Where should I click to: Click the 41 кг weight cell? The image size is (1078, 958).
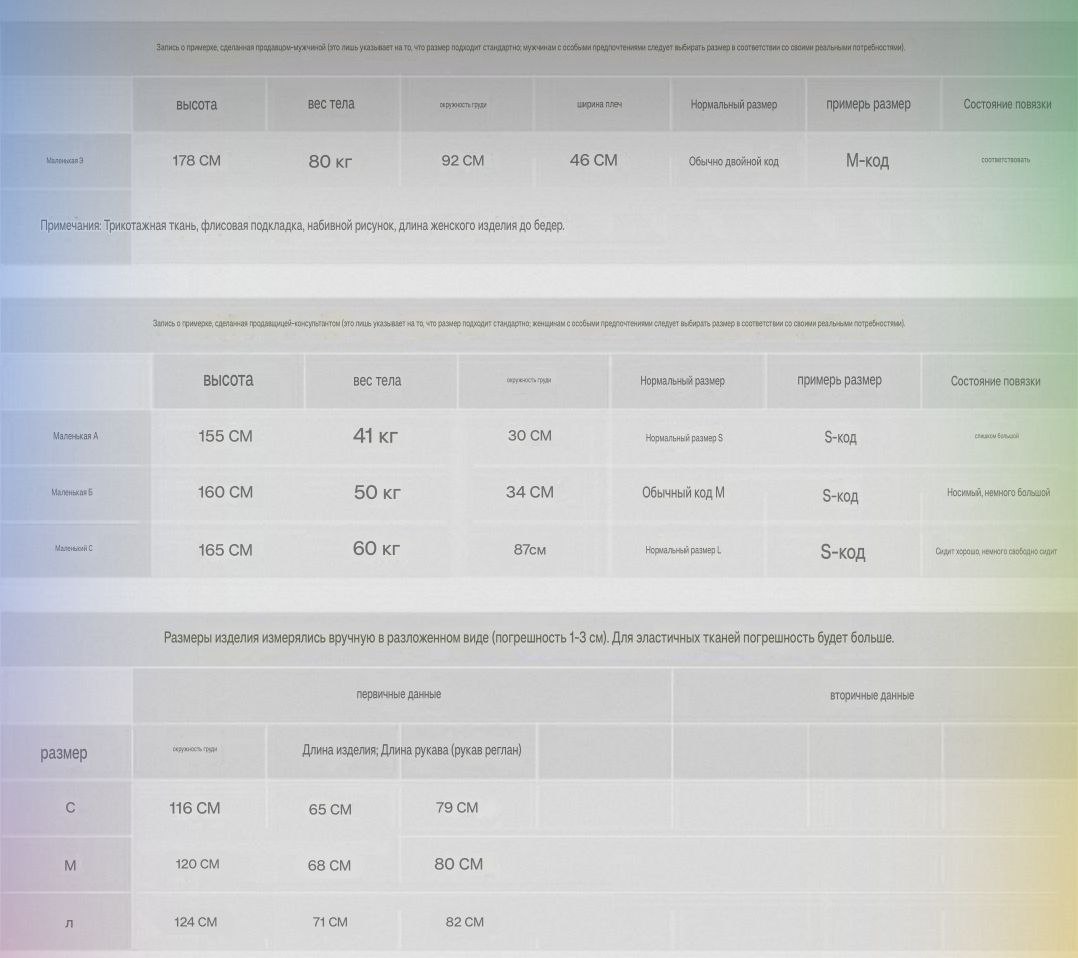[x=376, y=436]
